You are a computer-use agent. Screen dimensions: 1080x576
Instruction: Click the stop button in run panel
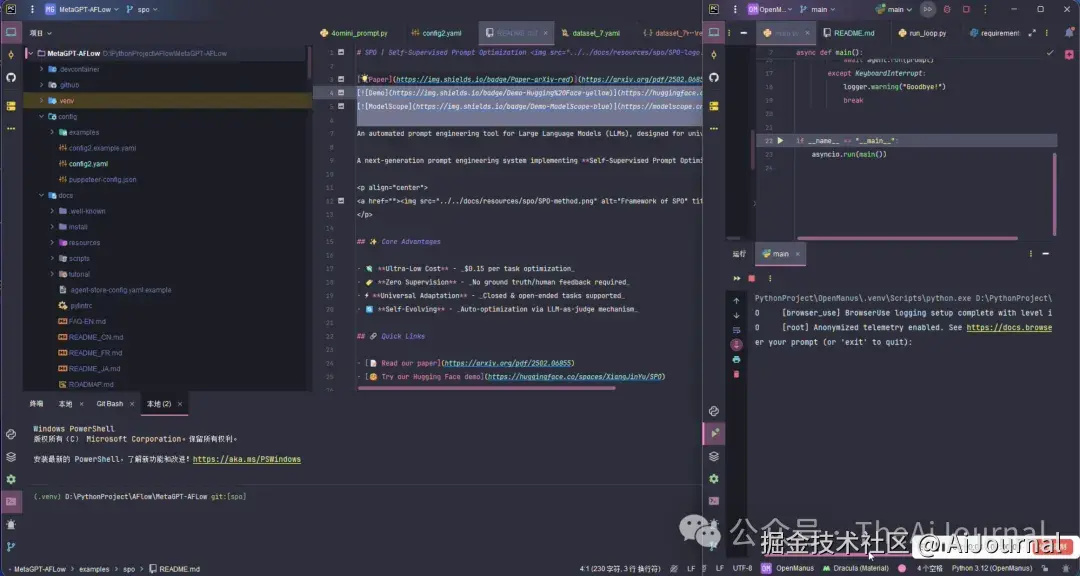751,278
